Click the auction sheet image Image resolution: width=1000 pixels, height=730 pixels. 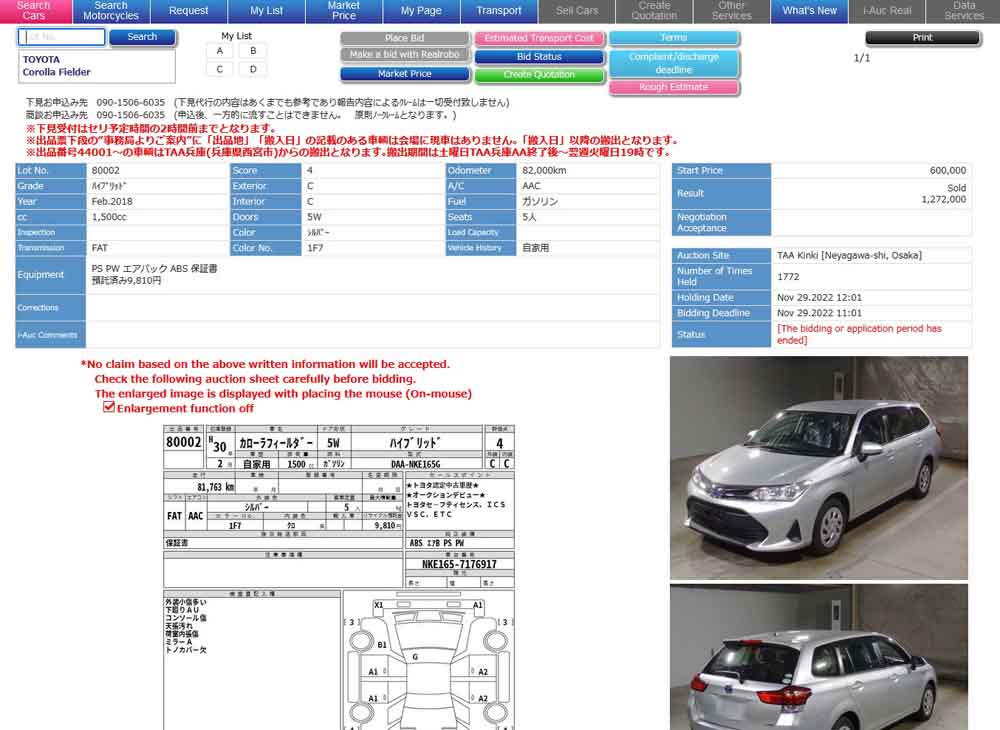[339, 577]
